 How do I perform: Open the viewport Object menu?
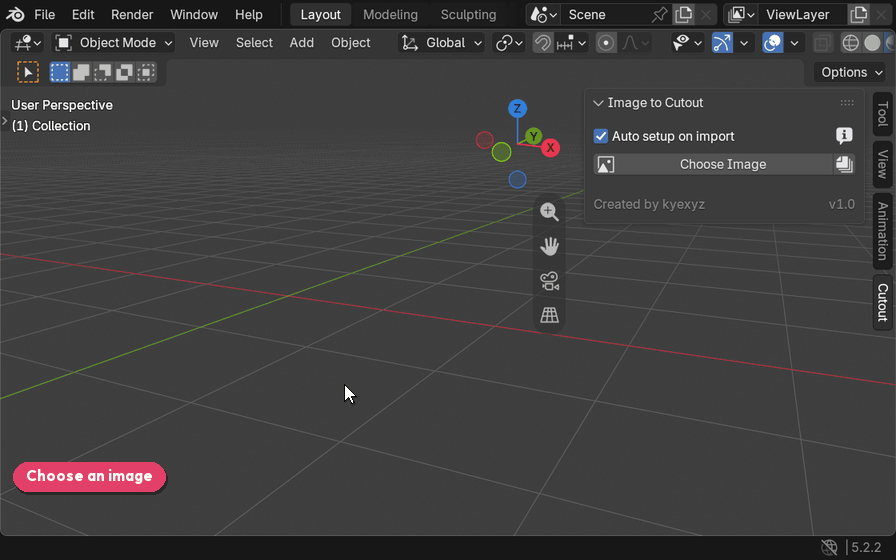click(x=351, y=43)
